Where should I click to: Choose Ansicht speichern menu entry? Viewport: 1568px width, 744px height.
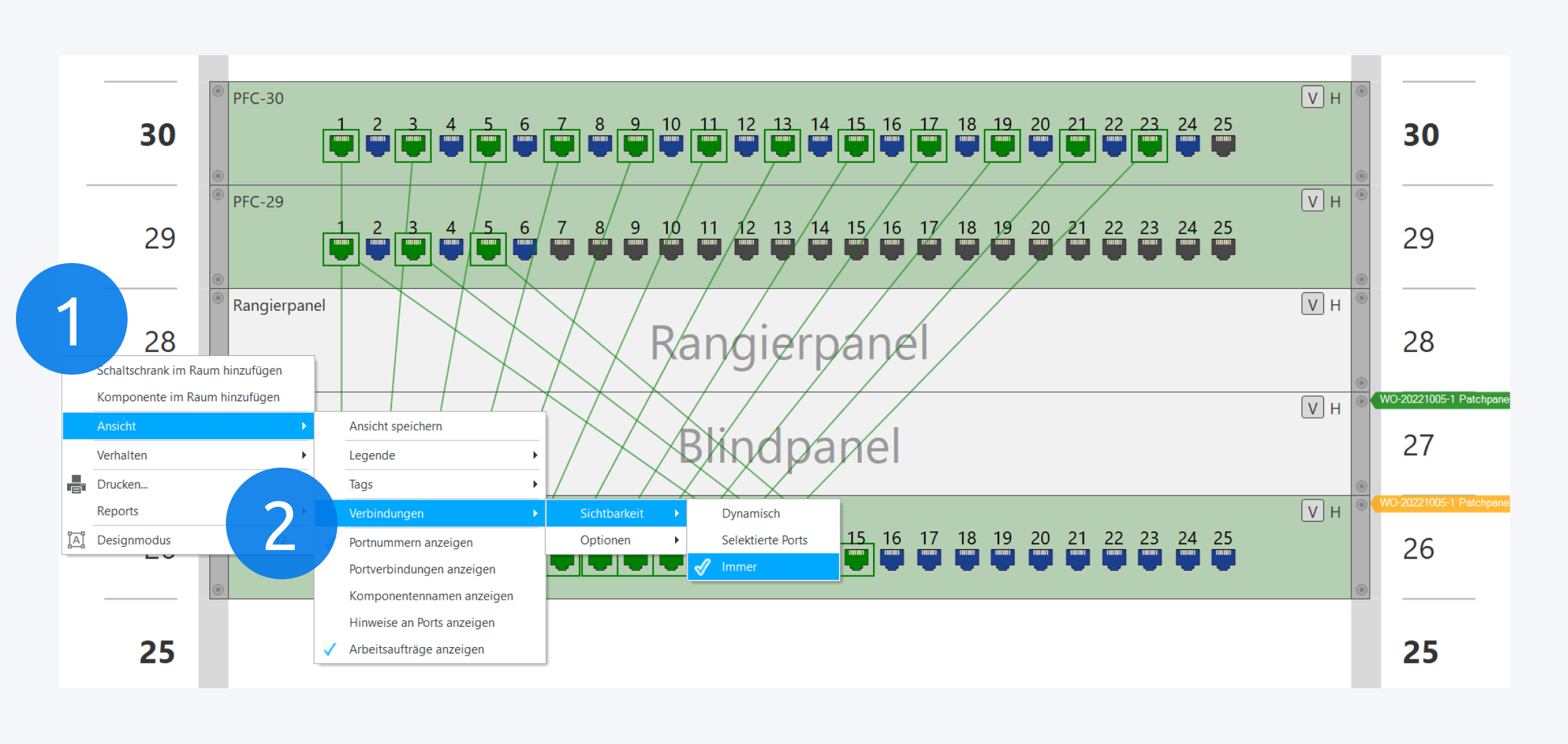pos(395,426)
